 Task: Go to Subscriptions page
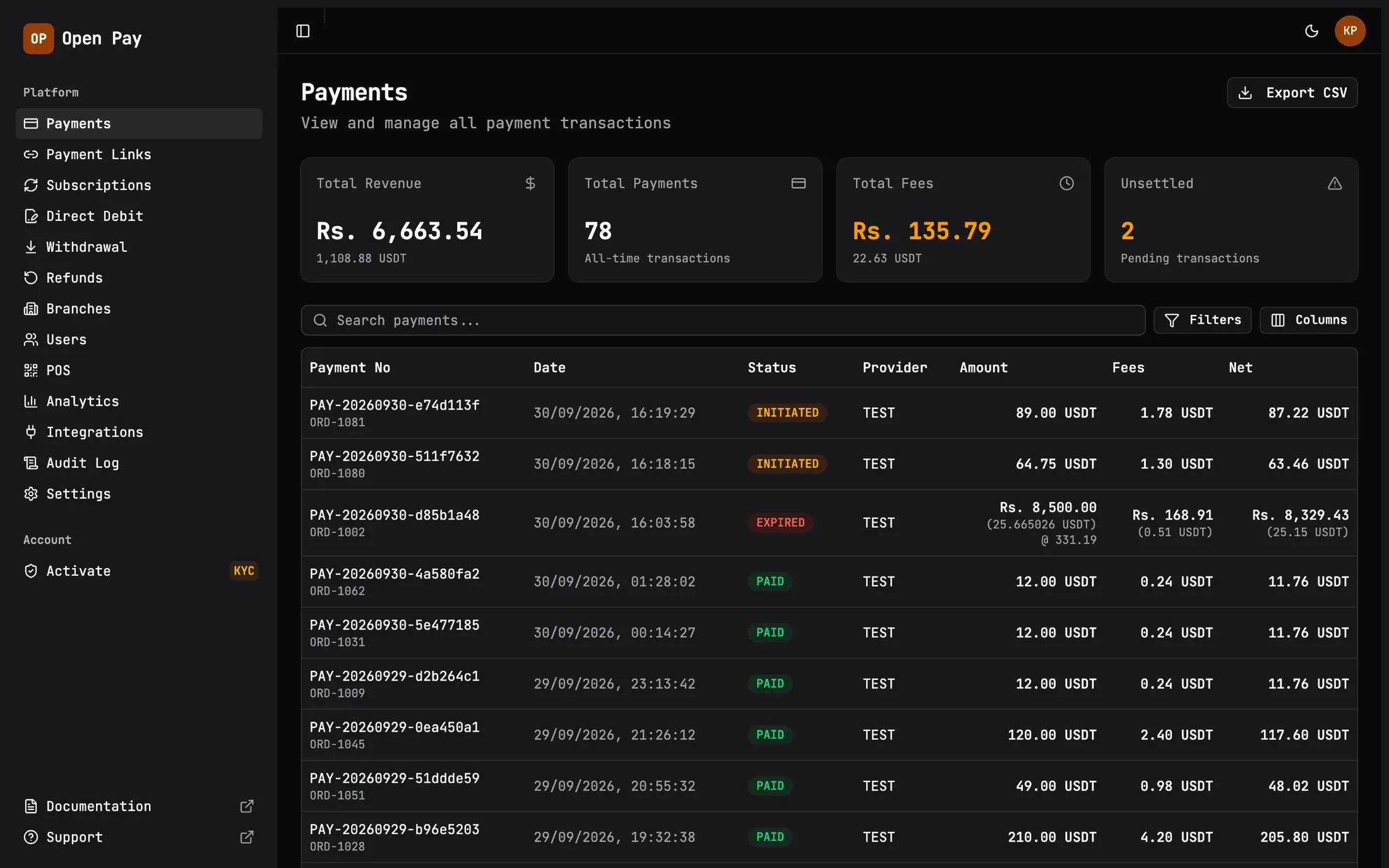(x=139, y=186)
